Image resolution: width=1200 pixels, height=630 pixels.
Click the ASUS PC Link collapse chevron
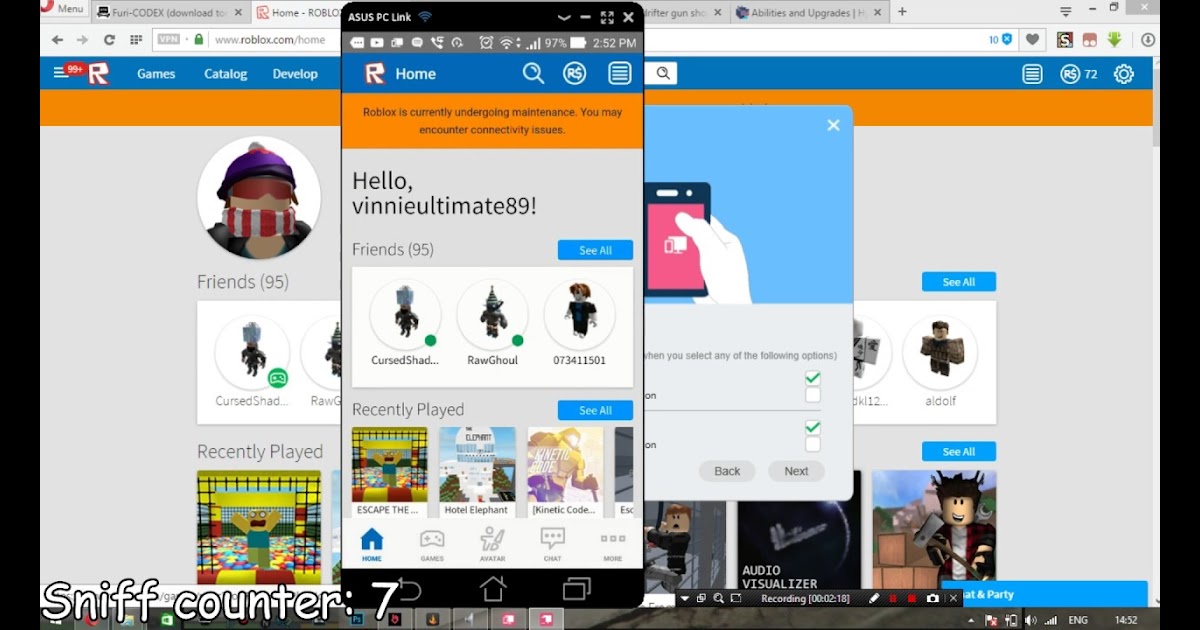564,17
